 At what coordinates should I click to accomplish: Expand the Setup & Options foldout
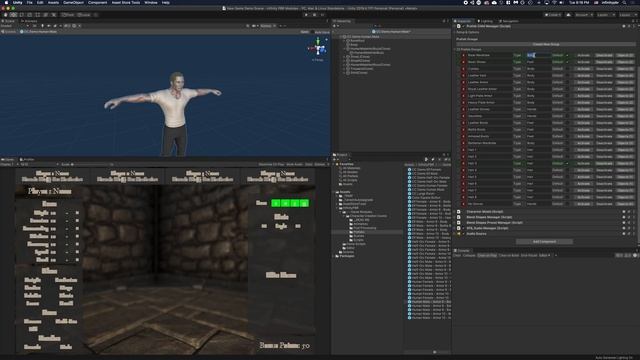(467, 32)
